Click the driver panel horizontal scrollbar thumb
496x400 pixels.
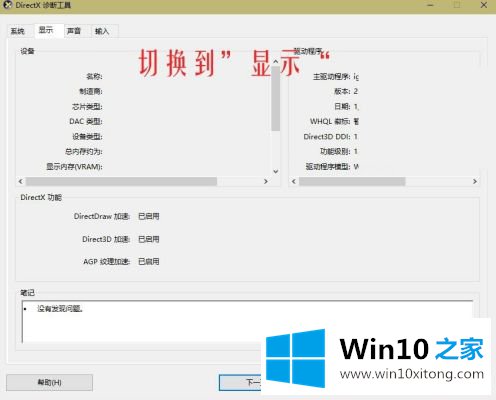(352, 181)
